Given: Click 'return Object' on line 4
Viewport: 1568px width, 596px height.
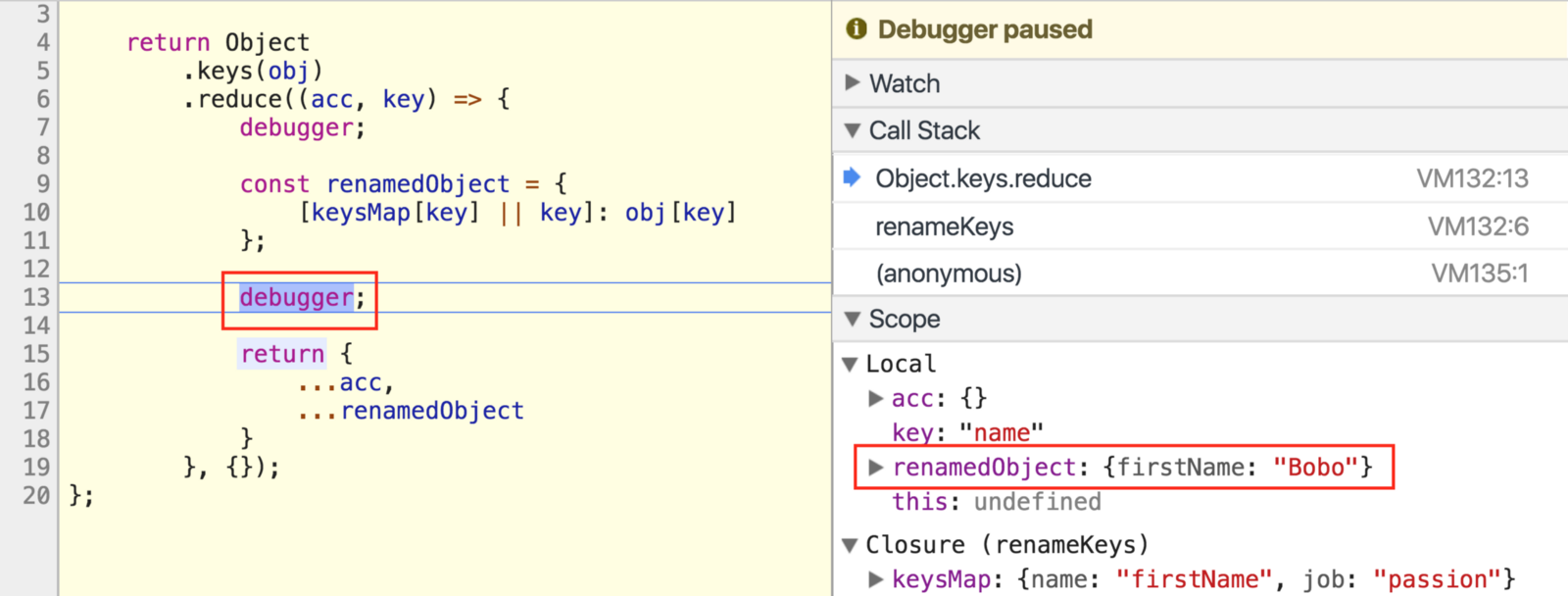Looking at the screenshot, I should point(218,43).
